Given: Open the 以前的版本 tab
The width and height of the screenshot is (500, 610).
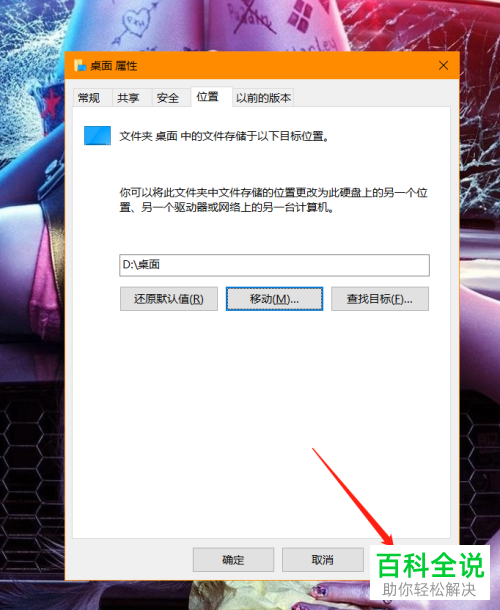Looking at the screenshot, I should coord(263,98).
